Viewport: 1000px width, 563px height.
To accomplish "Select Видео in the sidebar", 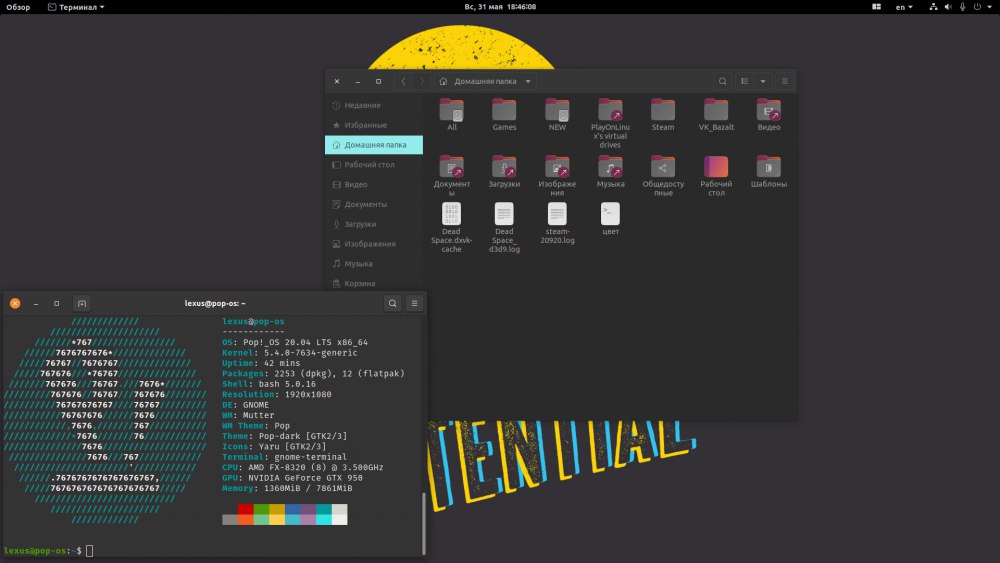I will click(x=374, y=184).
